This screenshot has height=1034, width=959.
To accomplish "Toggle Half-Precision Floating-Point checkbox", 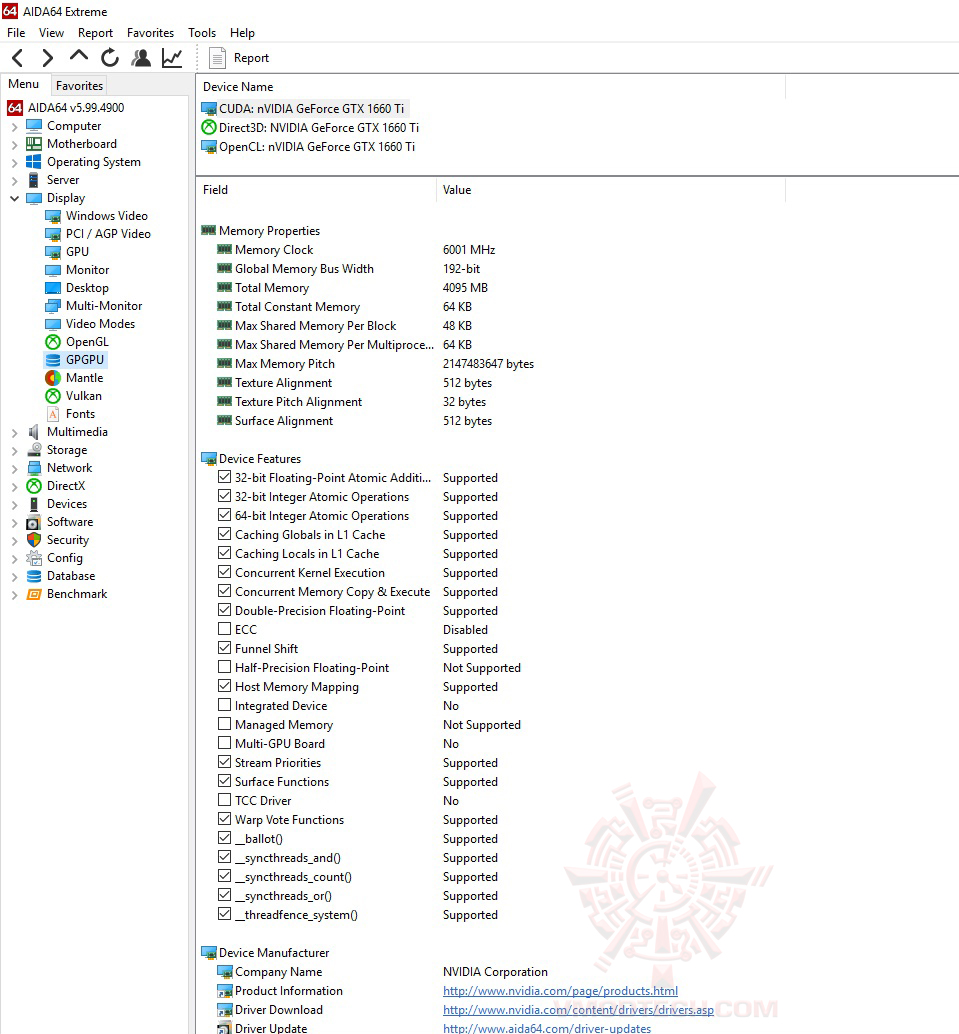I will (x=224, y=667).
